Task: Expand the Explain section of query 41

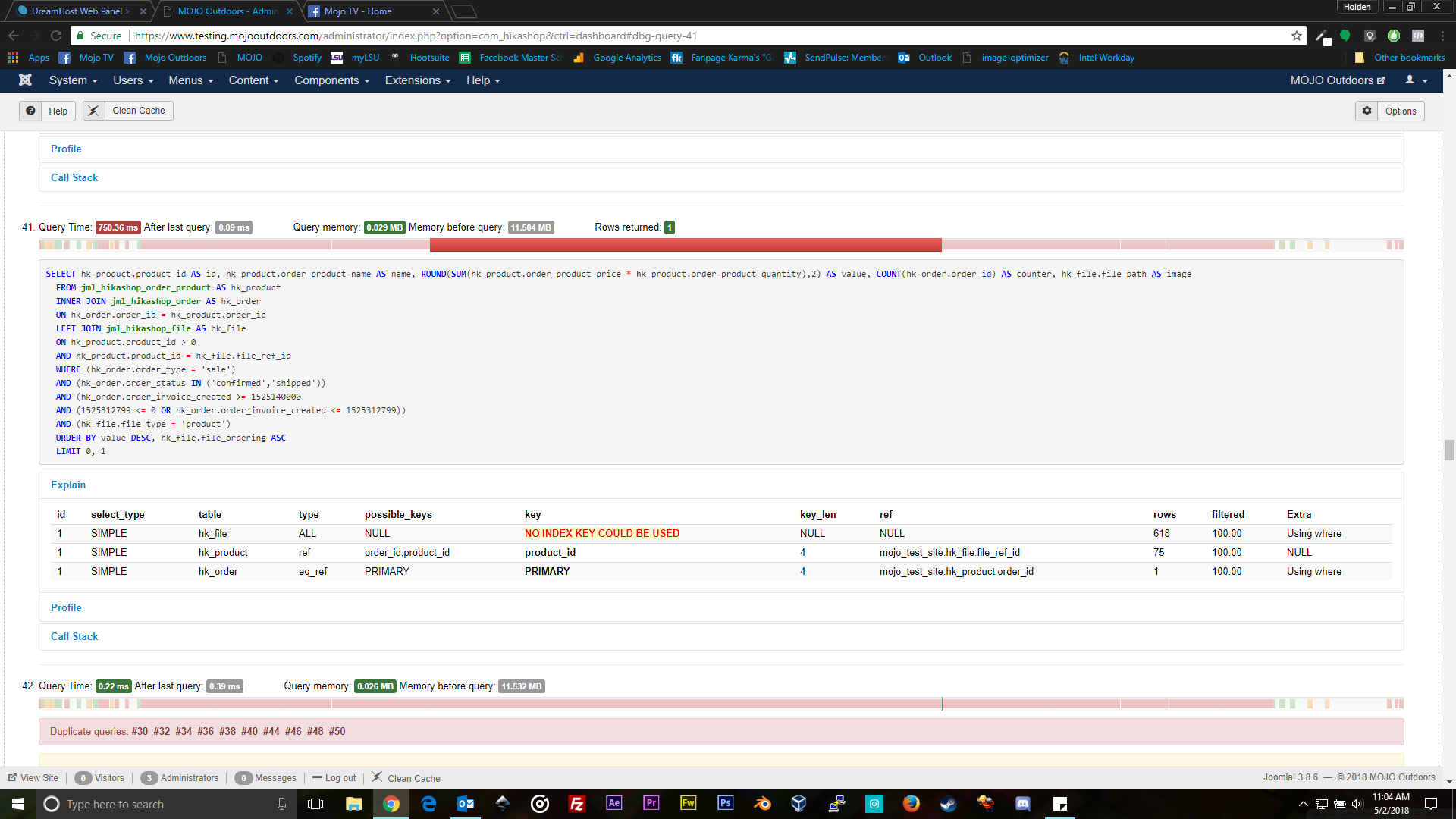Action: point(68,485)
